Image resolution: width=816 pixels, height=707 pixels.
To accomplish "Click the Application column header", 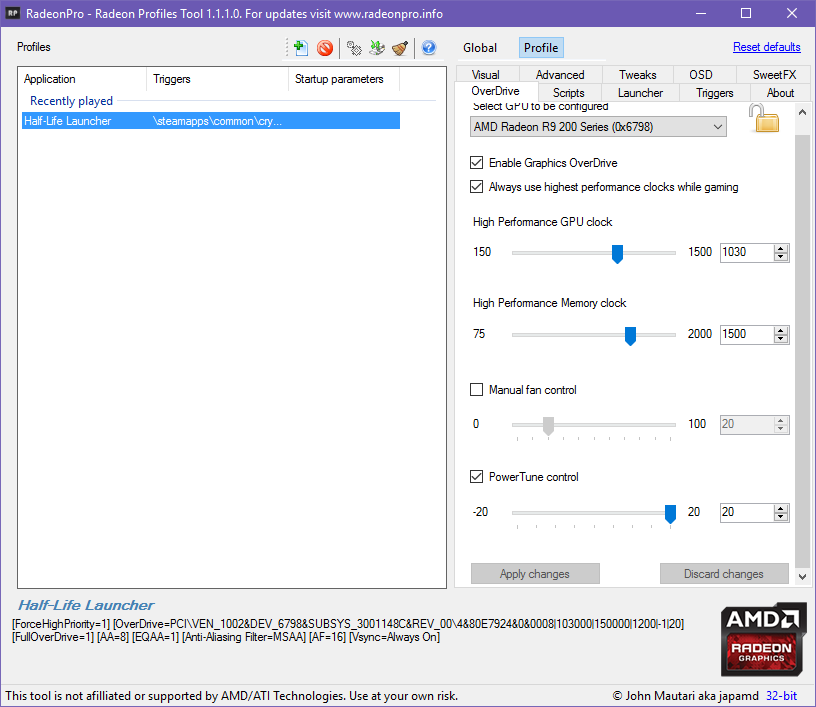I will (83, 79).
